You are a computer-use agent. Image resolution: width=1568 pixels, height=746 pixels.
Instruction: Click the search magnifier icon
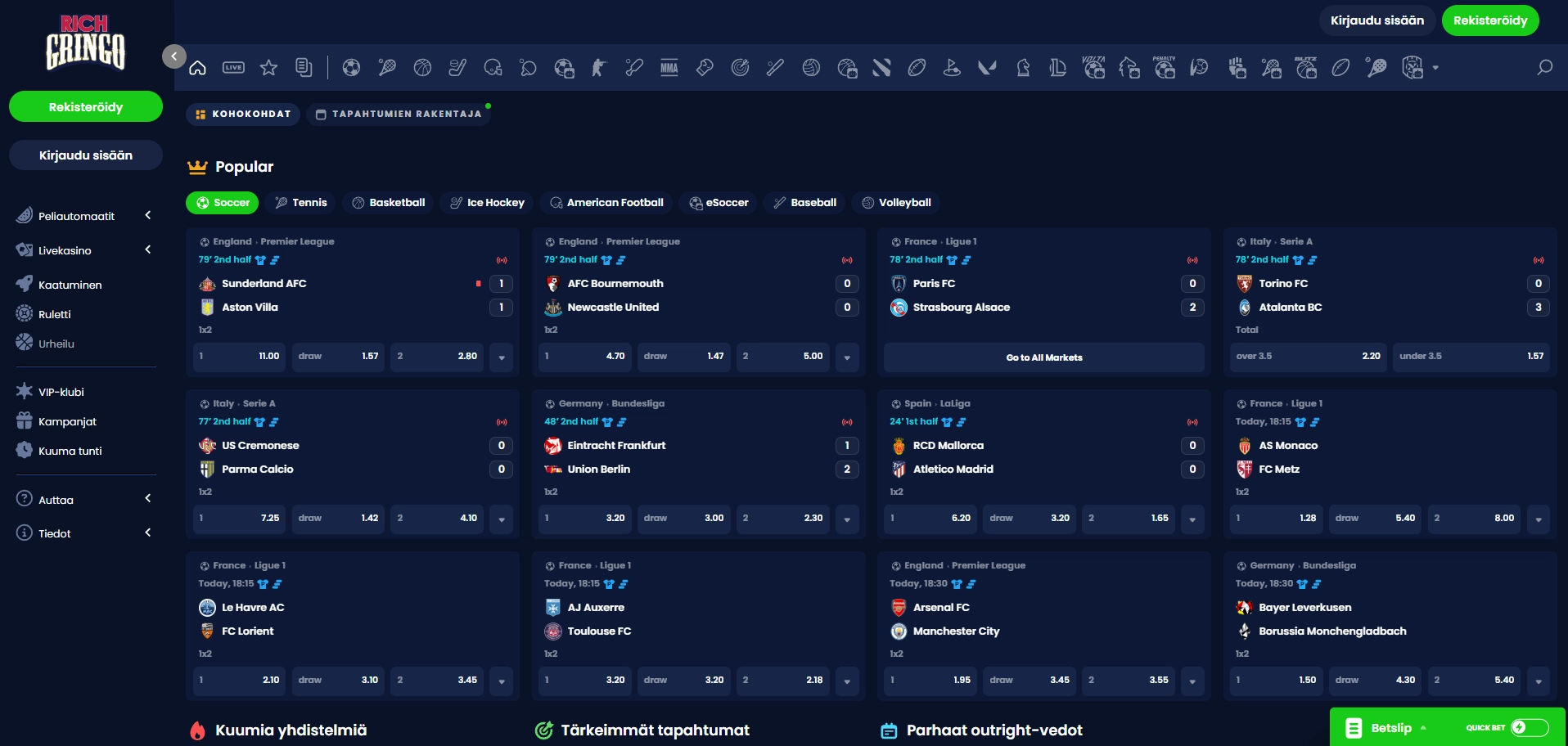pyautogui.click(x=1544, y=68)
